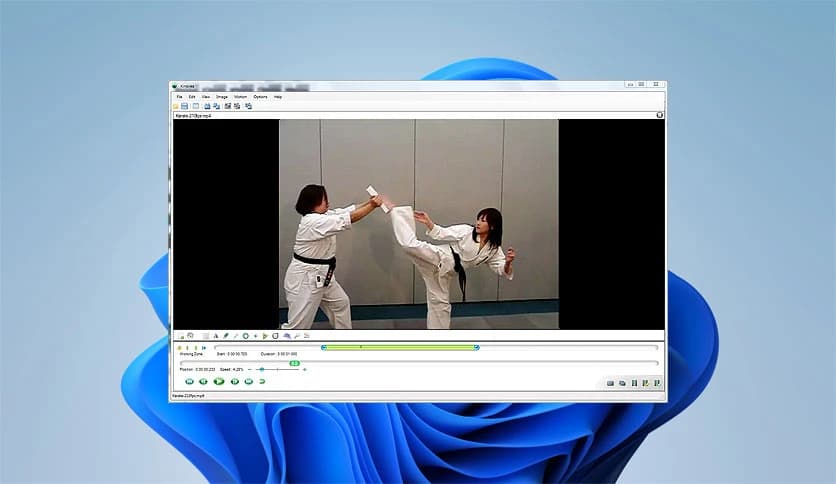Open the color profile tool
This screenshot has height=484, width=836.
tap(307, 336)
